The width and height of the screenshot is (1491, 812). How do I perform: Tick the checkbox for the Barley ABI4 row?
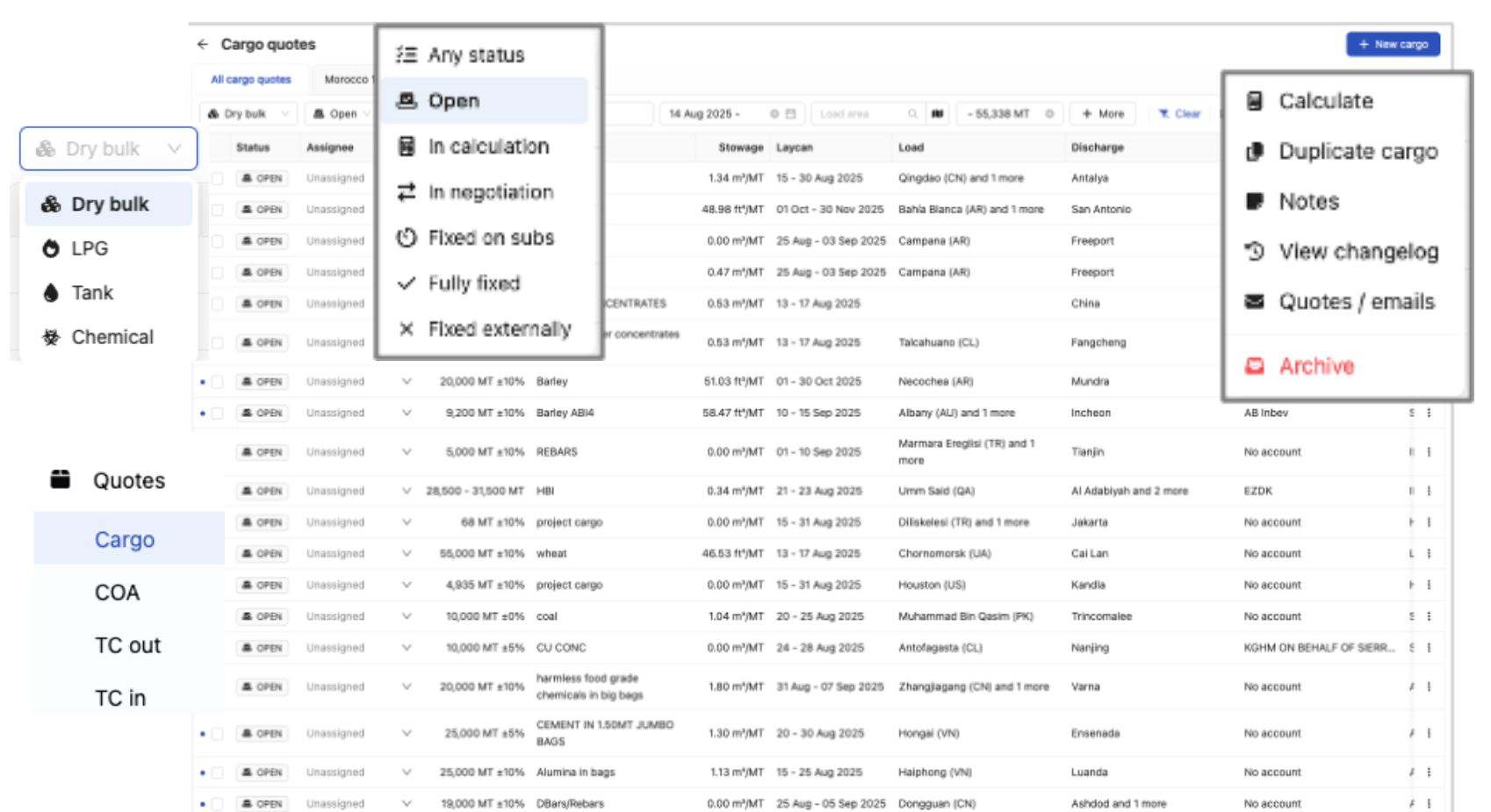point(217,413)
